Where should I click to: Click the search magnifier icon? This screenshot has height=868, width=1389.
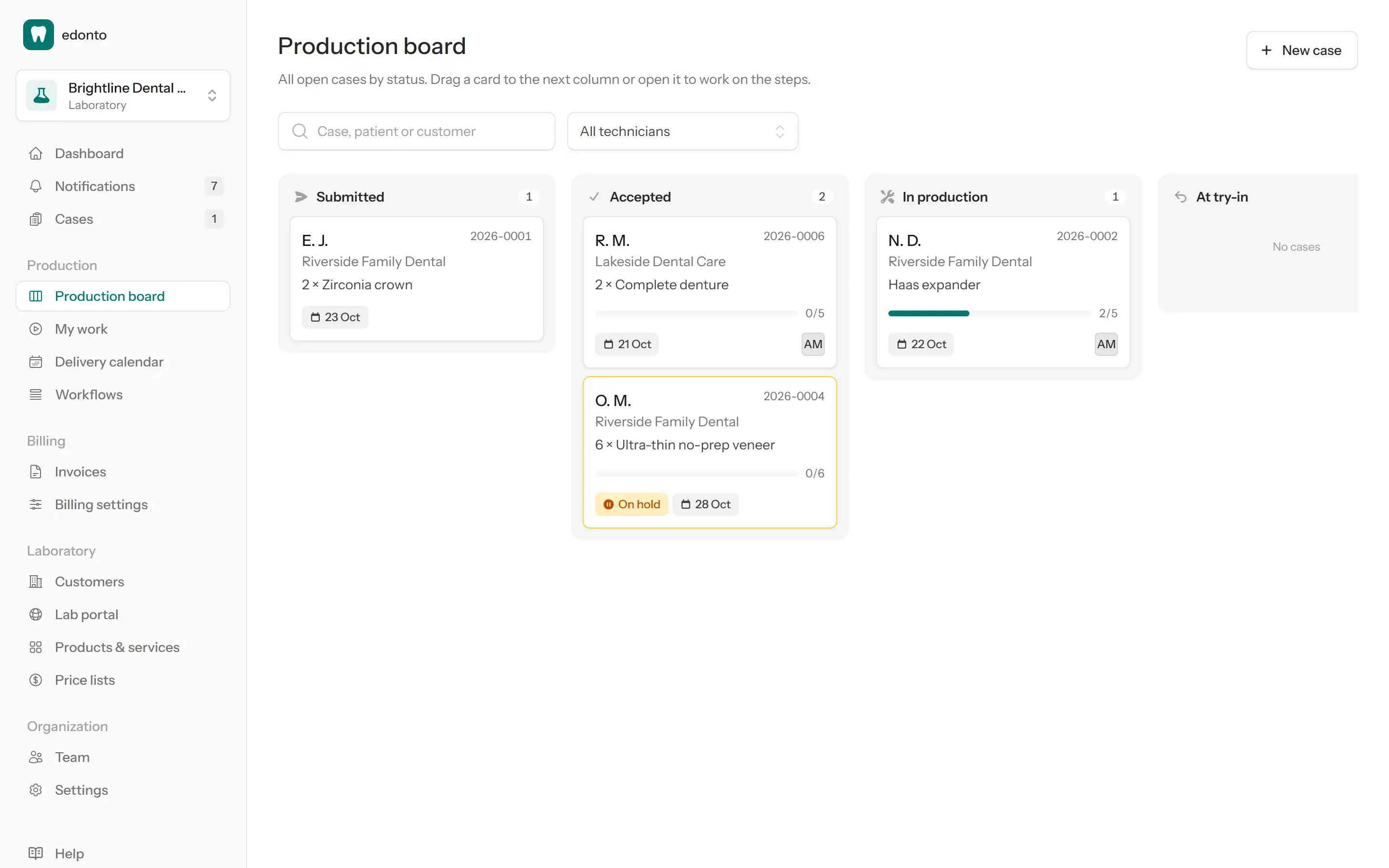point(300,132)
